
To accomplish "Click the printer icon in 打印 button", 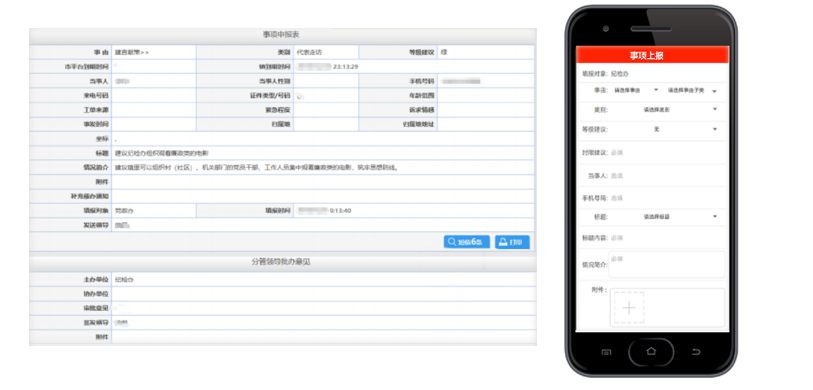I will pos(502,242).
